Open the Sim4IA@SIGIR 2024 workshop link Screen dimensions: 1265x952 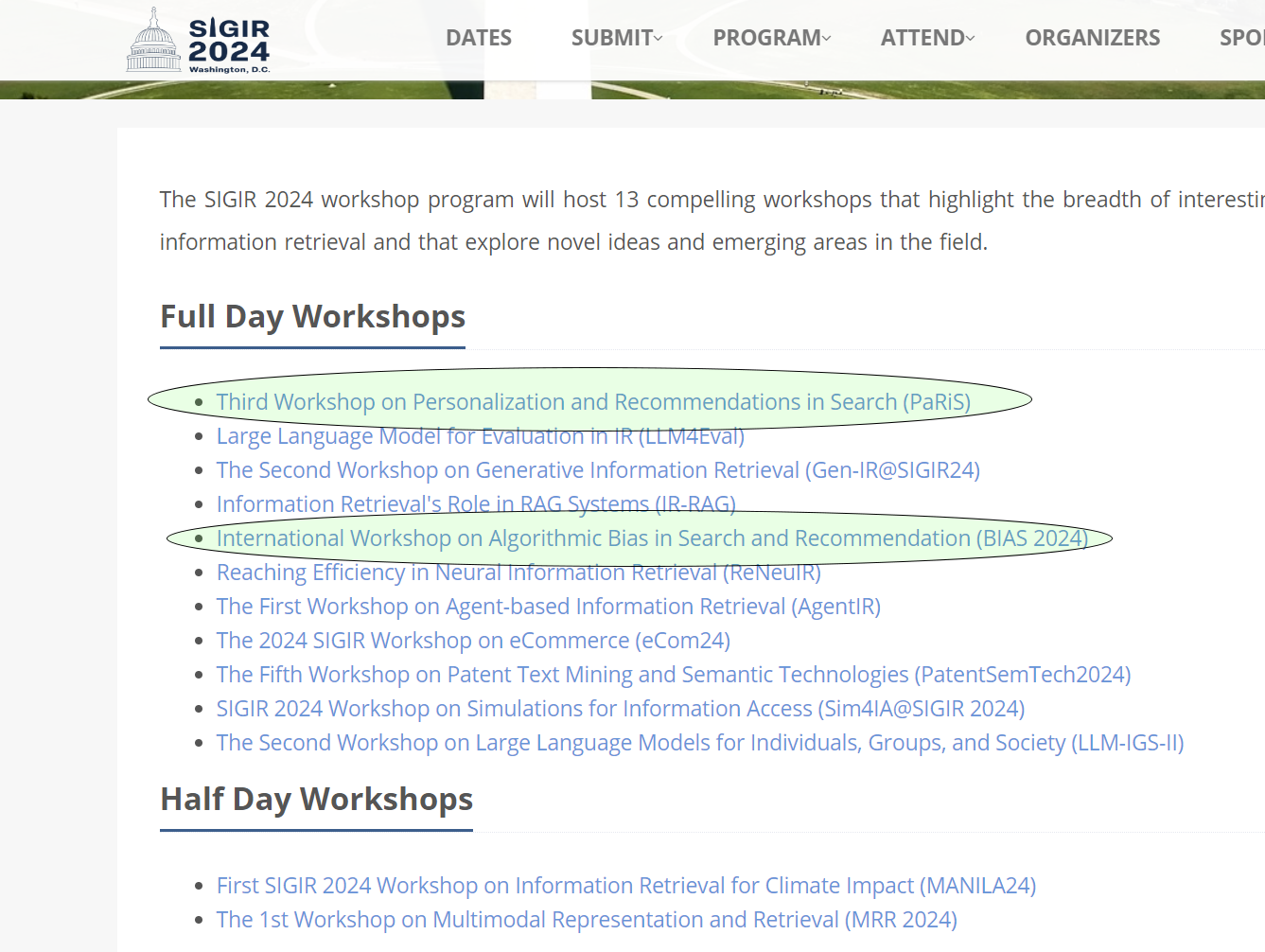tap(621, 709)
